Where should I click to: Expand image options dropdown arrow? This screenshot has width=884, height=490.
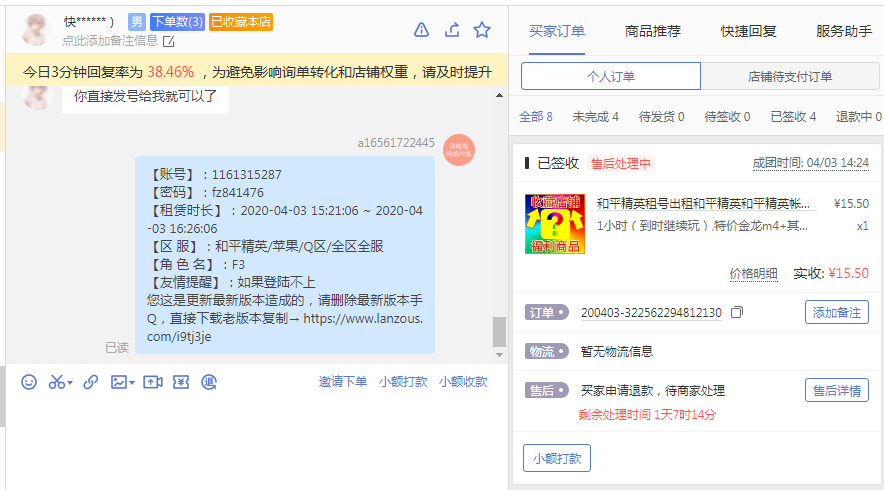click(132, 383)
